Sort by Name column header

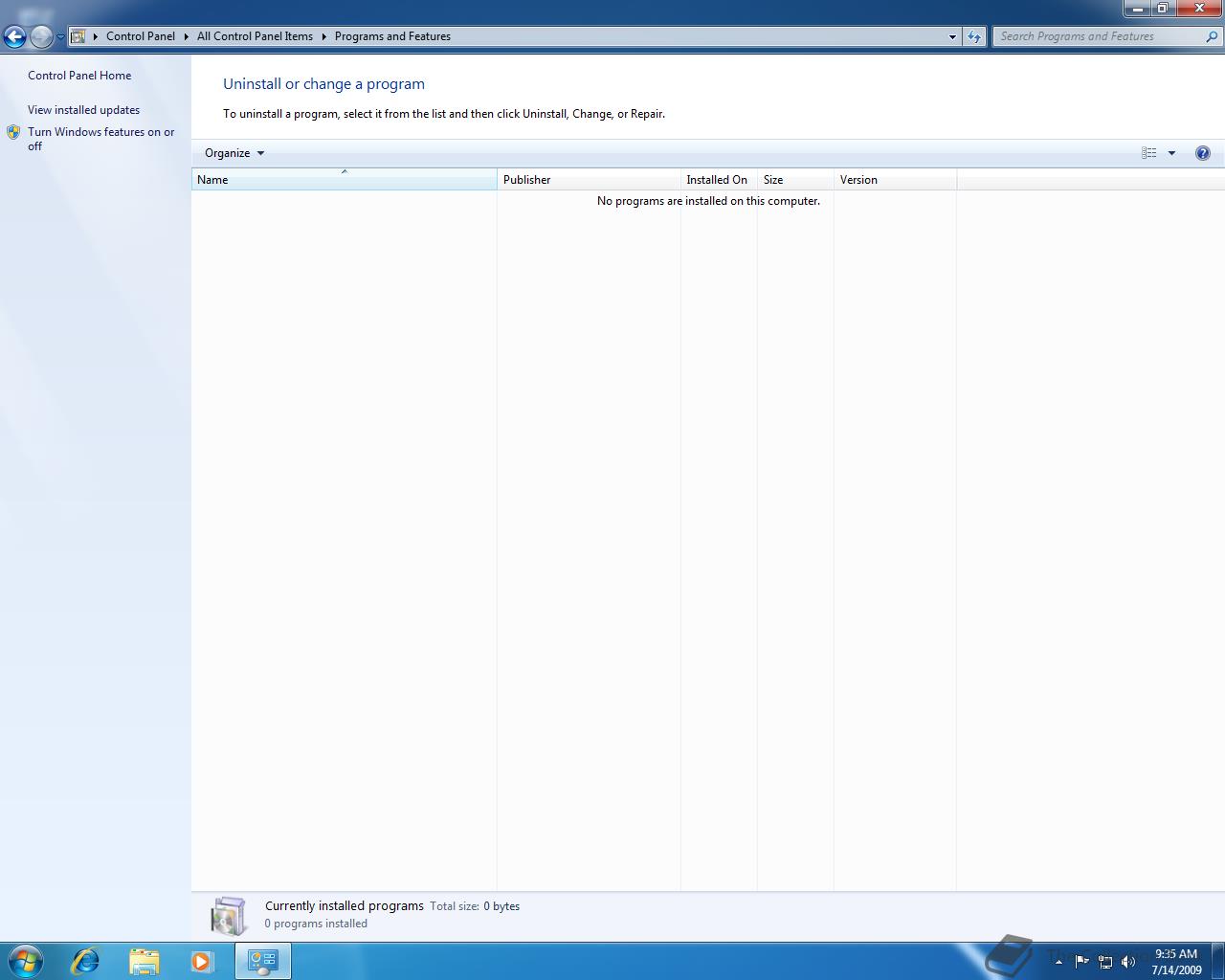tap(345, 180)
